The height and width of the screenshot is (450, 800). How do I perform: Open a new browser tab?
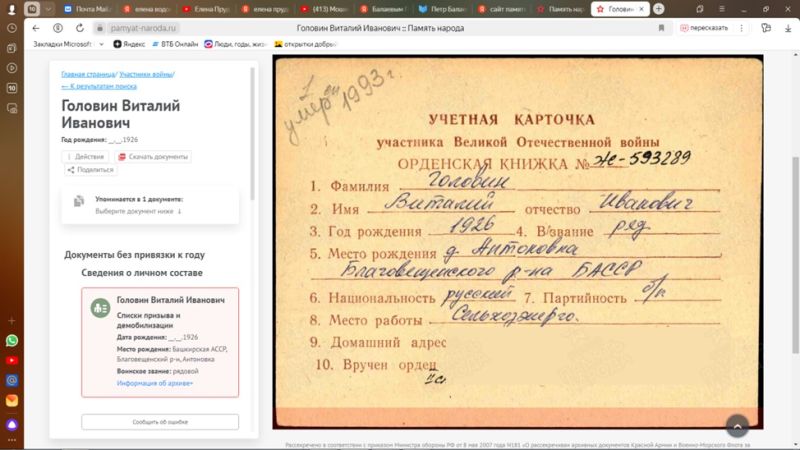pos(659,9)
